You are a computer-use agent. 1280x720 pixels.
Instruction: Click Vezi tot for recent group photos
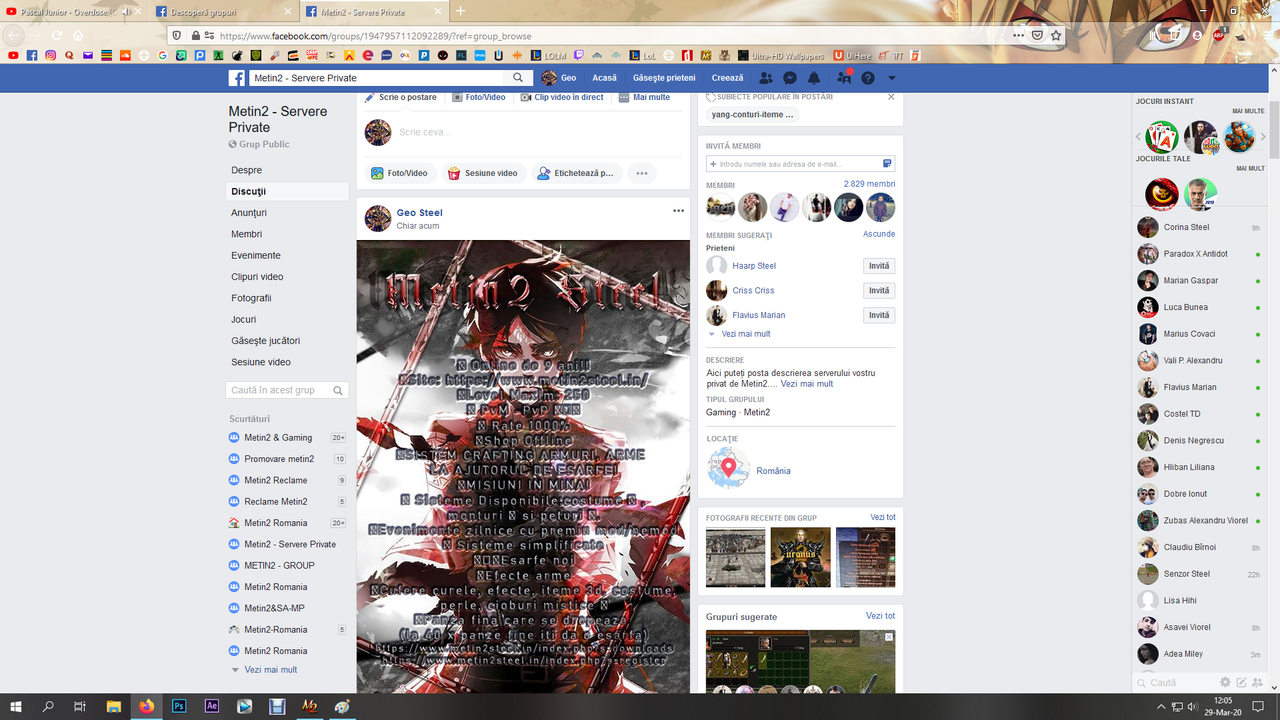[x=883, y=517]
